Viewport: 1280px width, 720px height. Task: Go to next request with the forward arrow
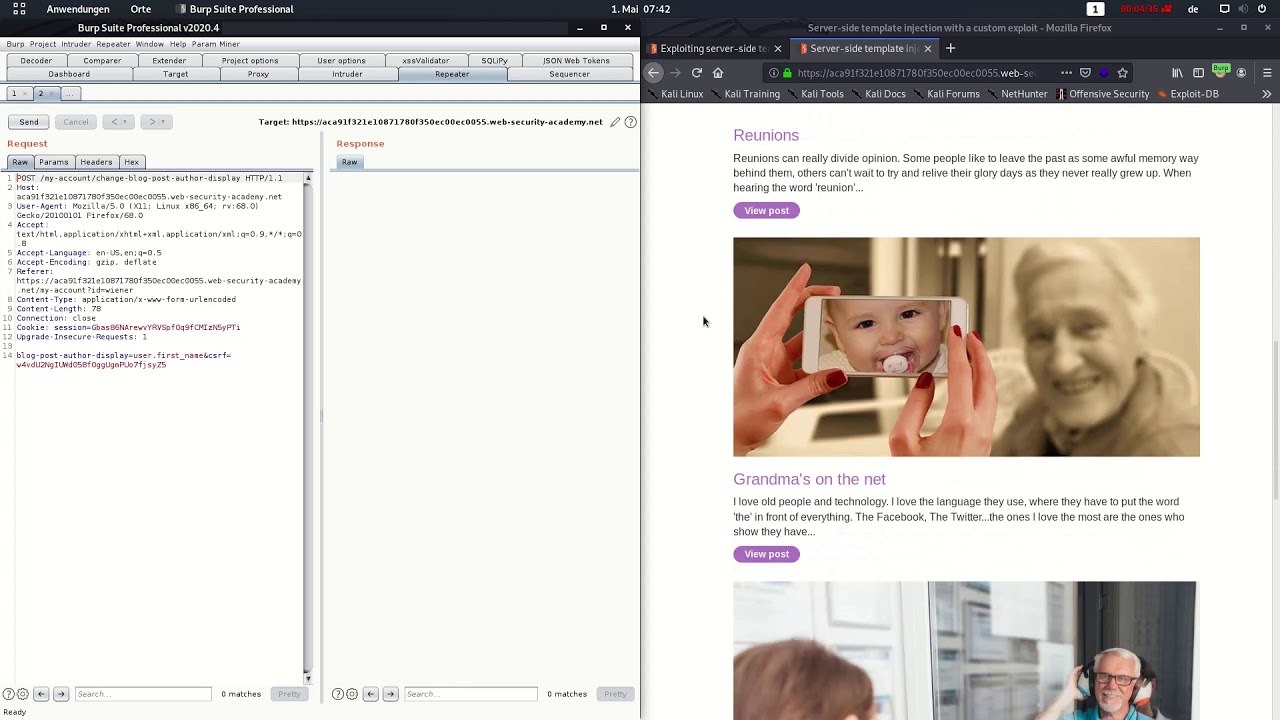(152, 122)
